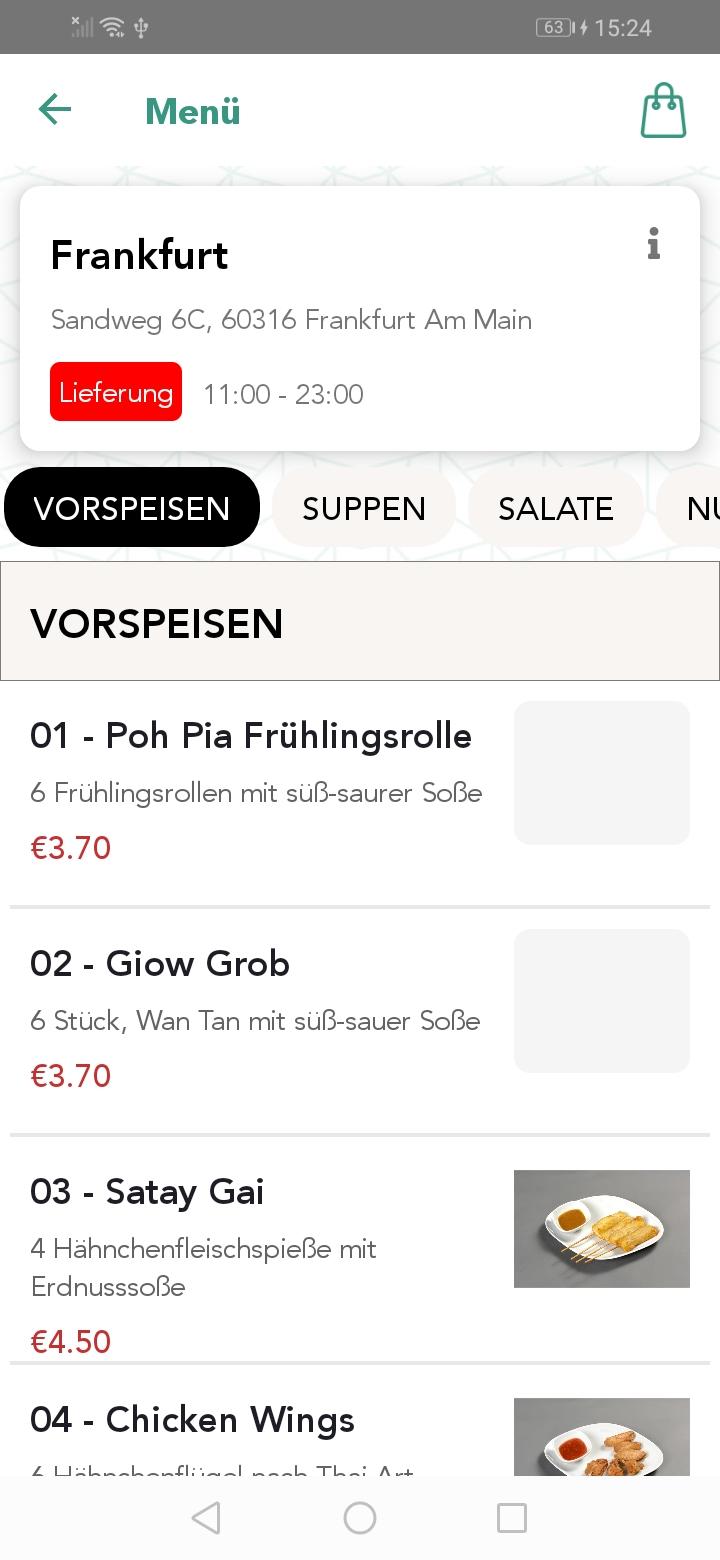
Task: Tap the VORSPEISEN section header
Action: pos(157,623)
